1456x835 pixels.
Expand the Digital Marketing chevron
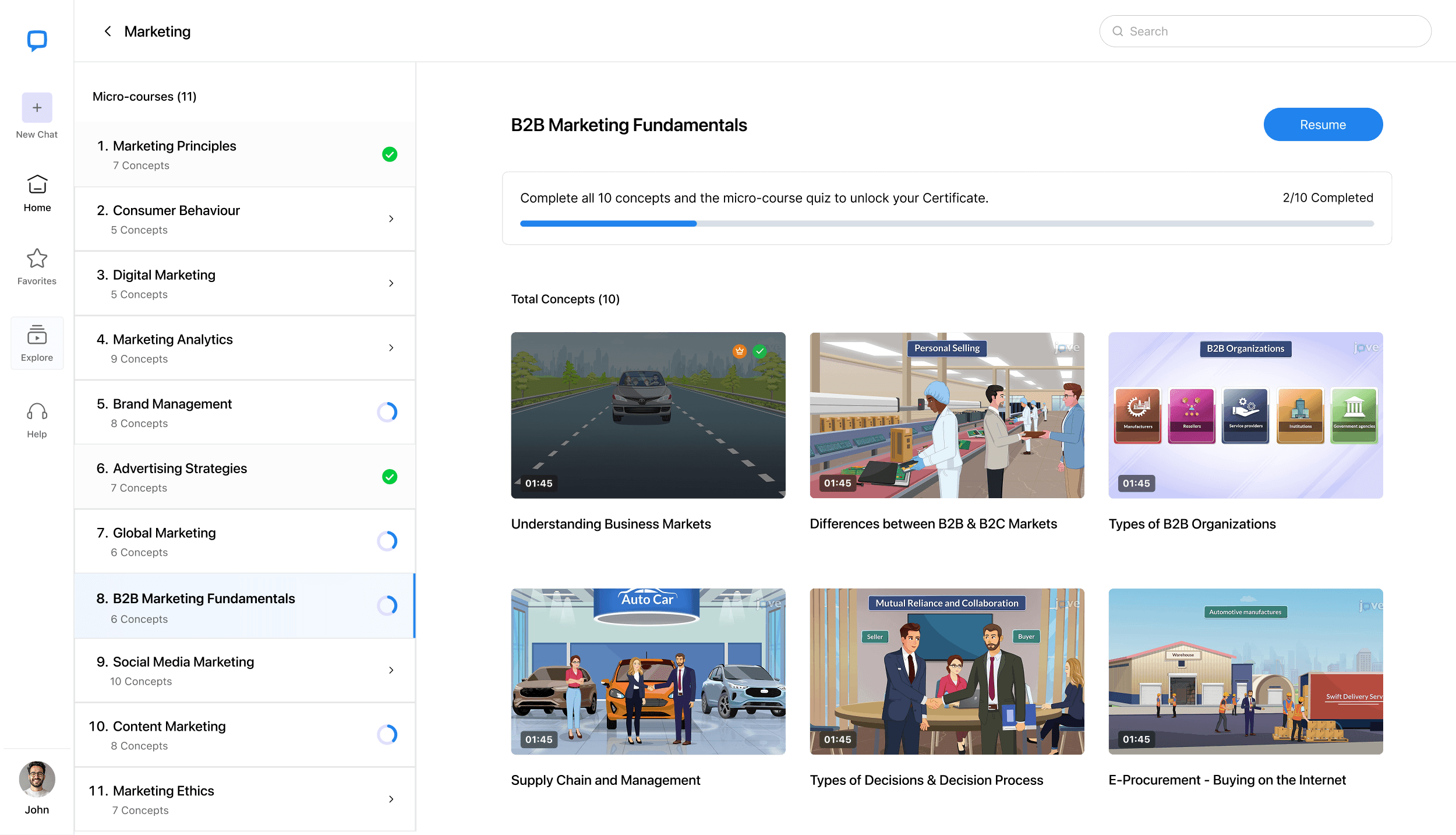pos(391,283)
